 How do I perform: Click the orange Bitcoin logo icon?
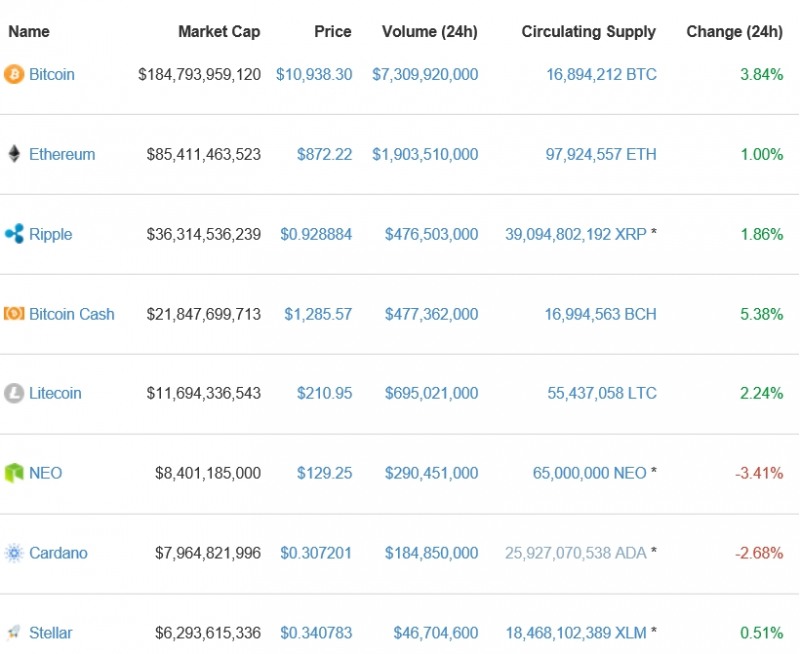pos(14,74)
